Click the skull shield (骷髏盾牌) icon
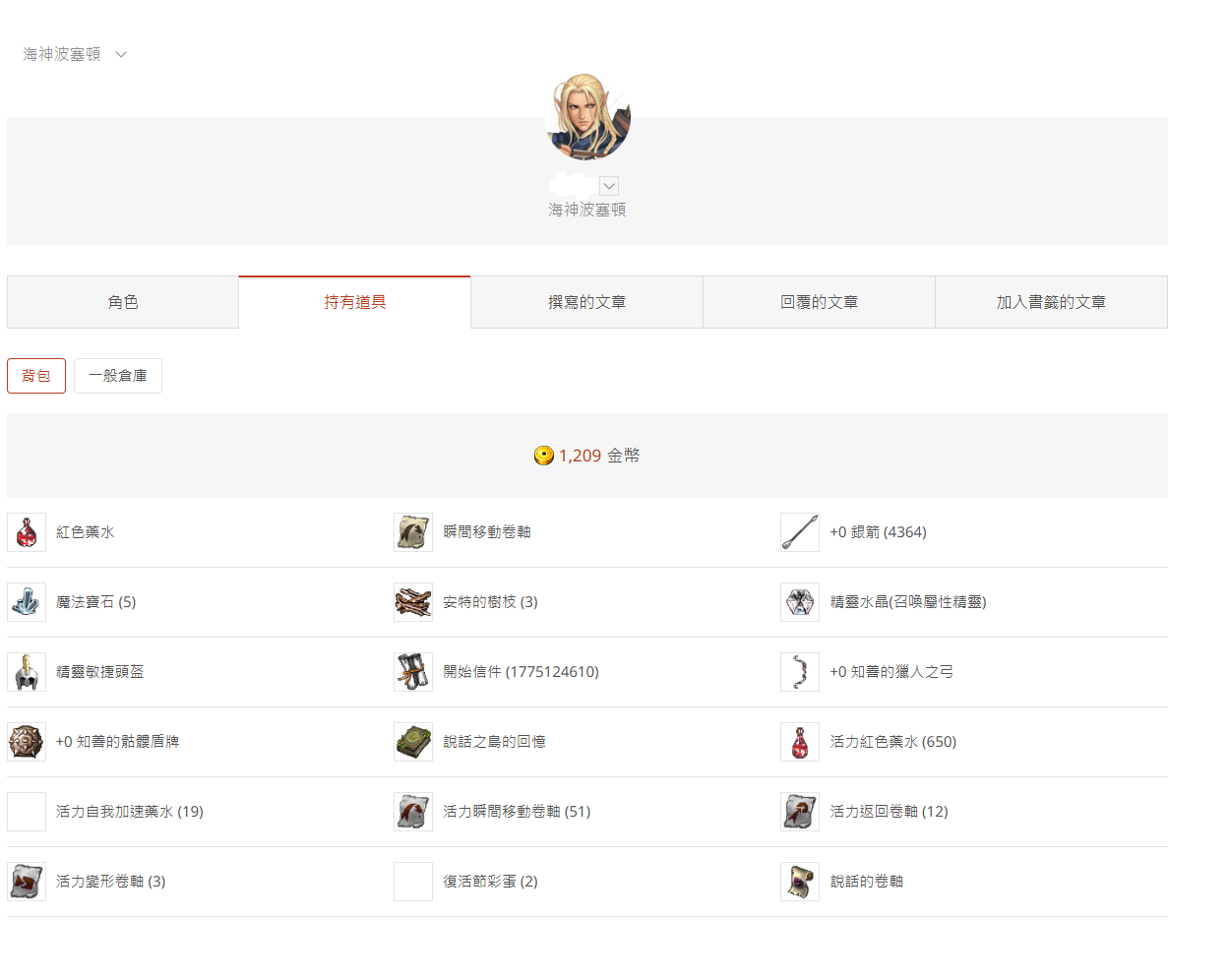Viewport: 1230px width, 980px height. (27, 742)
